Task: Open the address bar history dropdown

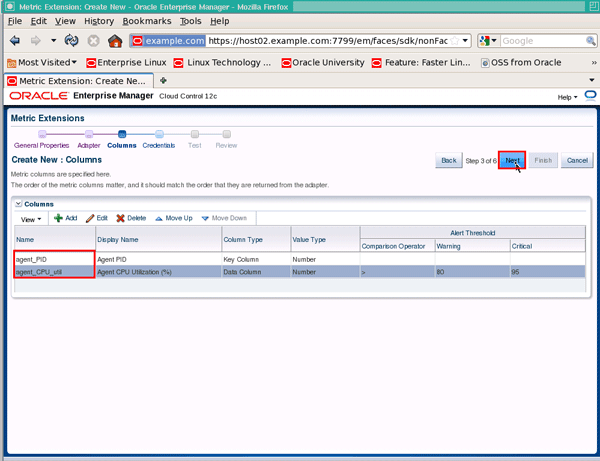Action: 465,41
